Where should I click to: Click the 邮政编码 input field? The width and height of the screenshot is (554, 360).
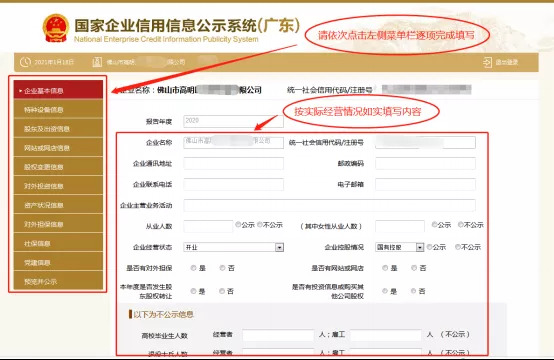coord(425,163)
